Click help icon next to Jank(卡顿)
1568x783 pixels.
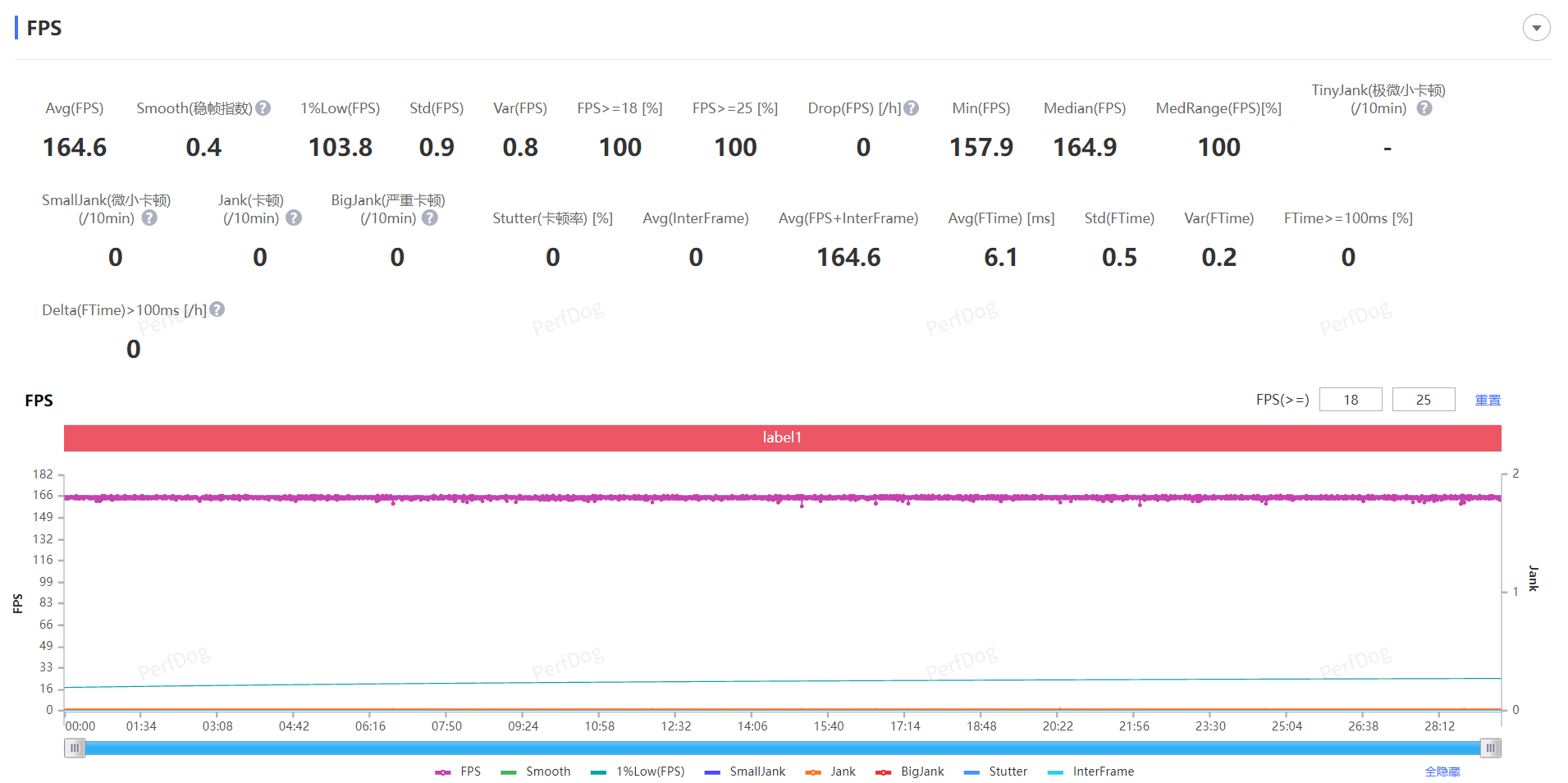click(x=294, y=218)
